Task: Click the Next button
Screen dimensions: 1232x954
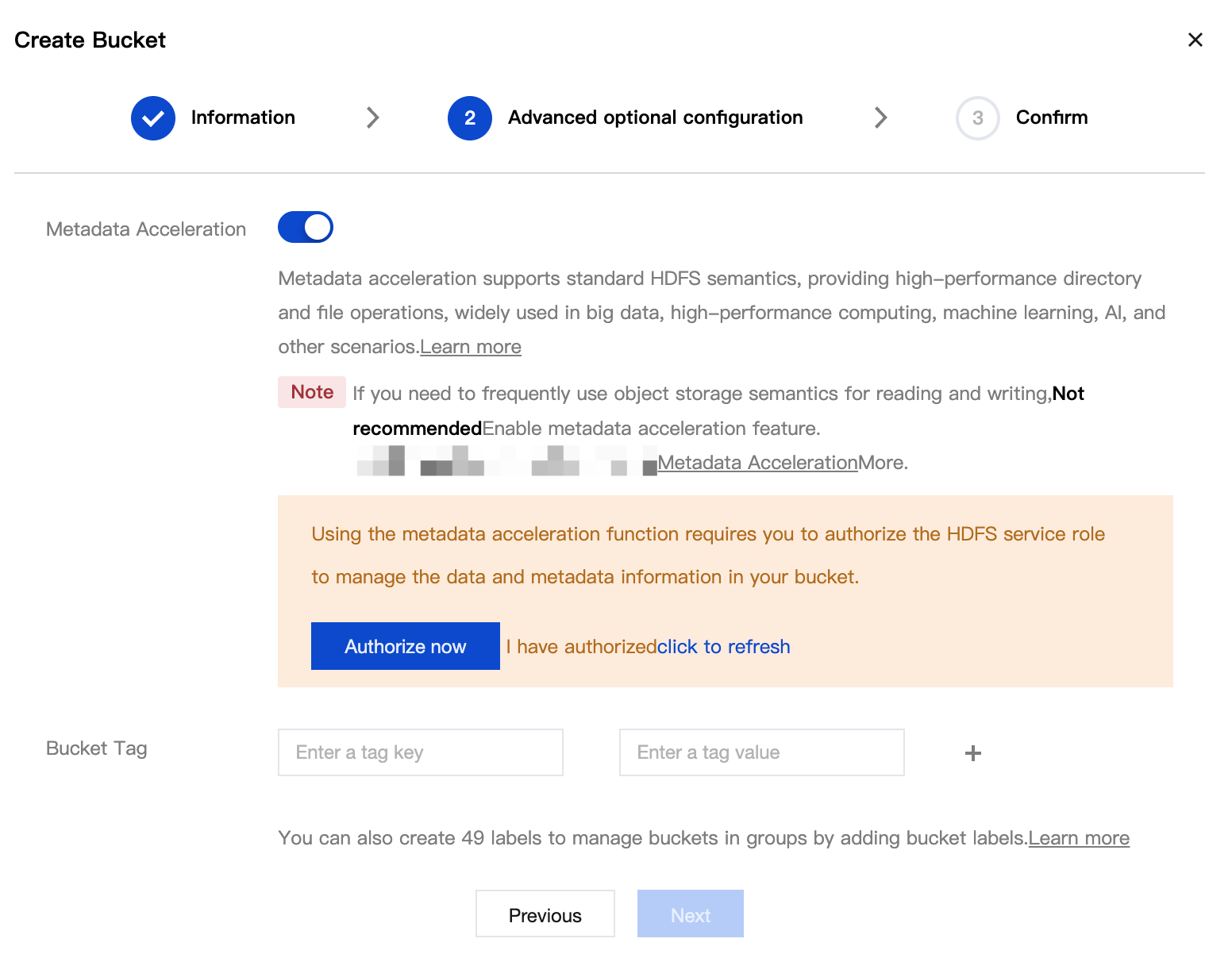Action: pos(690,914)
